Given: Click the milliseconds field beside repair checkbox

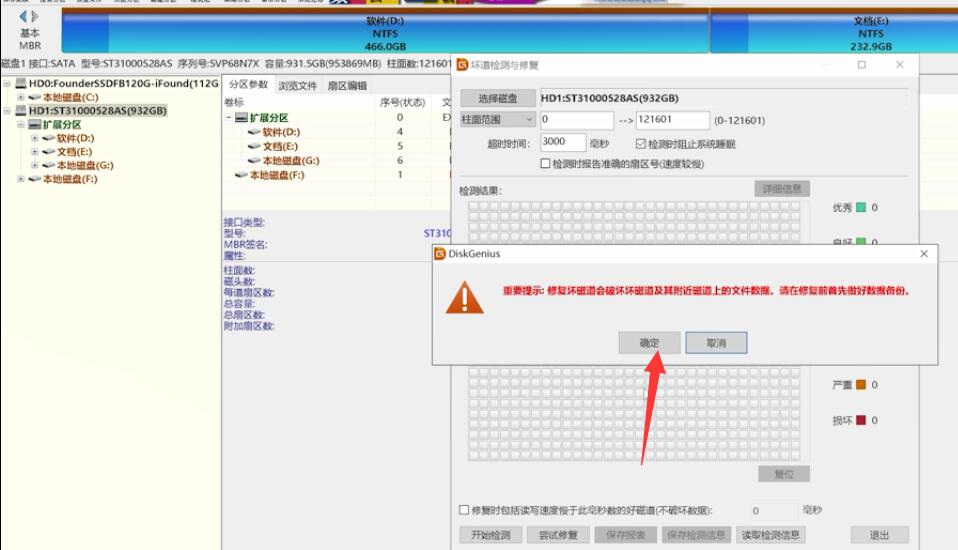Looking at the screenshot, I should [773, 510].
